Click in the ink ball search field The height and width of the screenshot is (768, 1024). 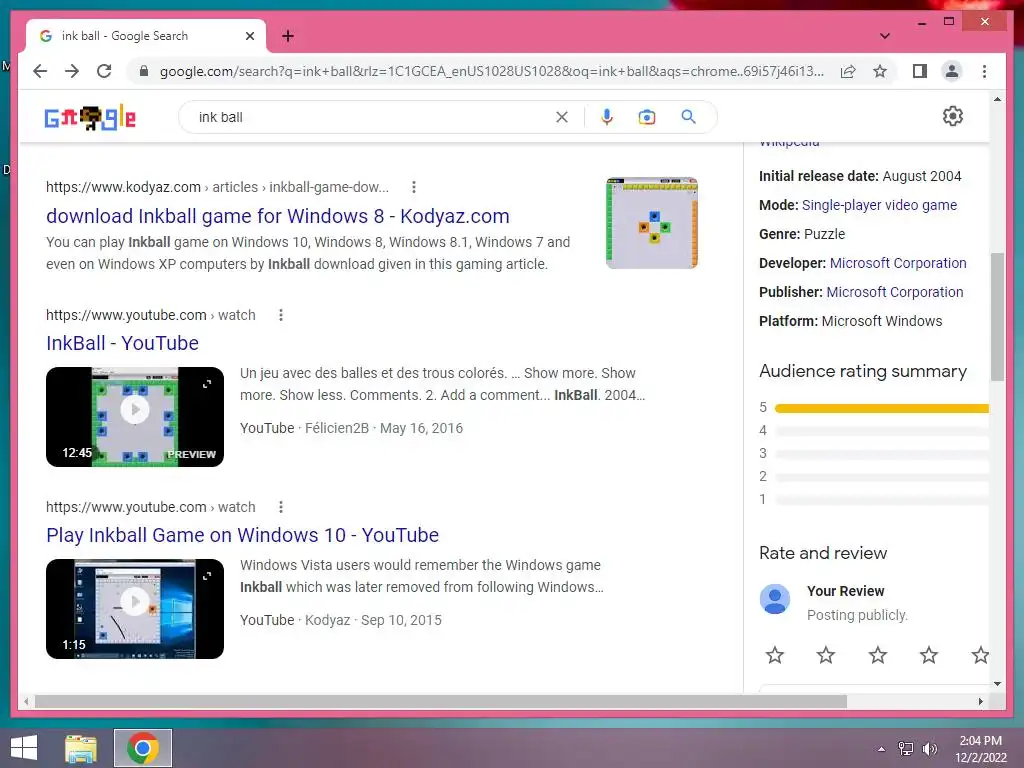coord(372,118)
